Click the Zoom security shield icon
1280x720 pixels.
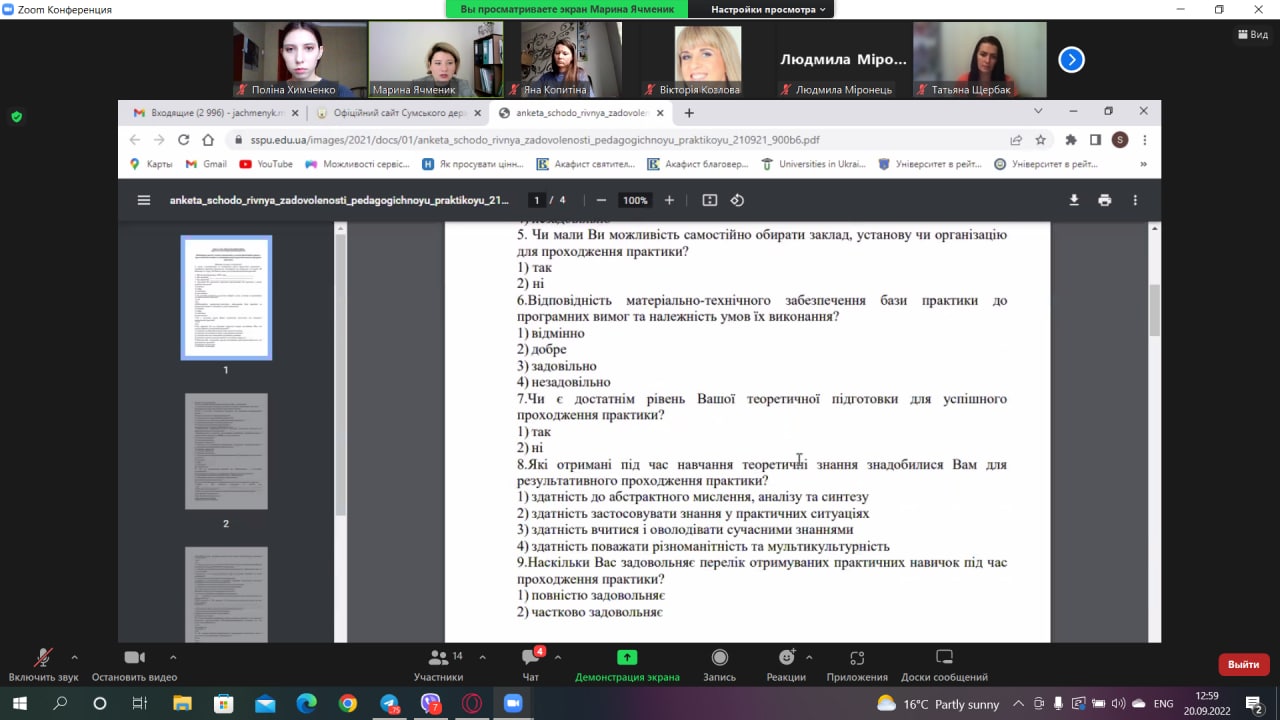point(16,116)
